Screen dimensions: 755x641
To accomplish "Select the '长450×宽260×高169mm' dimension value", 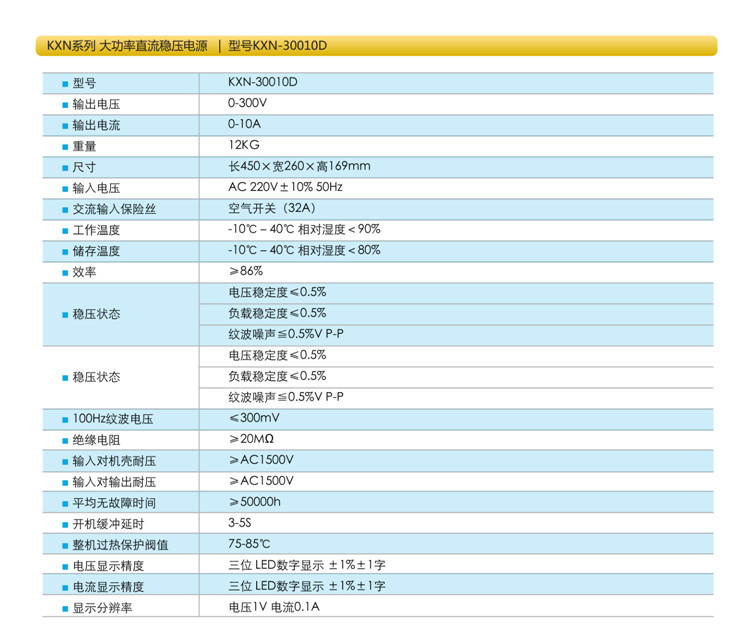I will [299, 166].
